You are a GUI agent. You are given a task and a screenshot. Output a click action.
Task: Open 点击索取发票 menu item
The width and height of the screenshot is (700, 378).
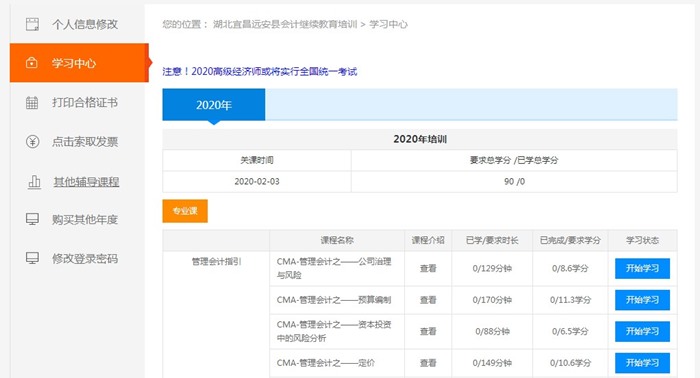tap(85, 141)
